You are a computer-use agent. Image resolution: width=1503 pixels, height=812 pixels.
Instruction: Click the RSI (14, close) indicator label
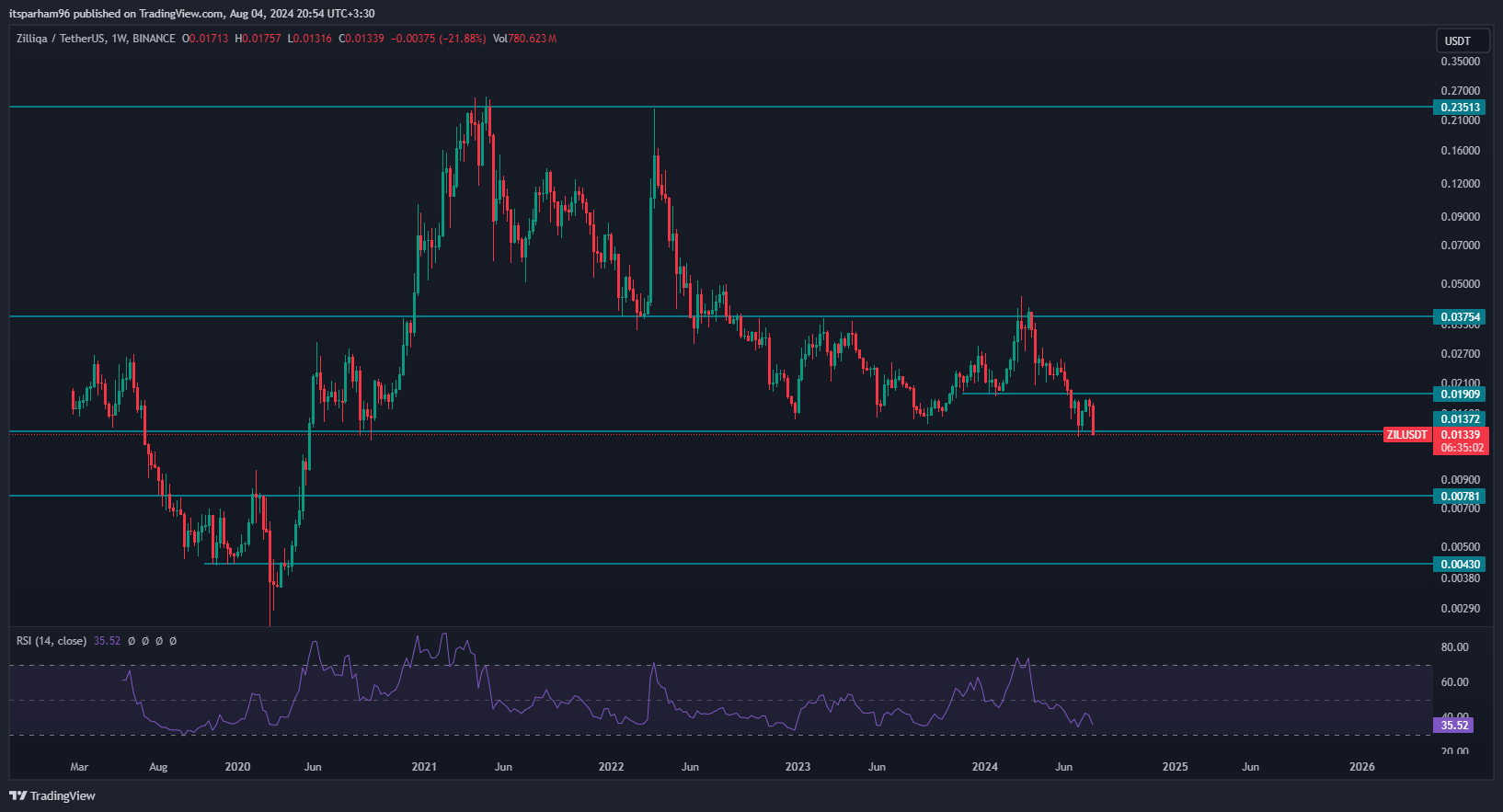point(52,641)
